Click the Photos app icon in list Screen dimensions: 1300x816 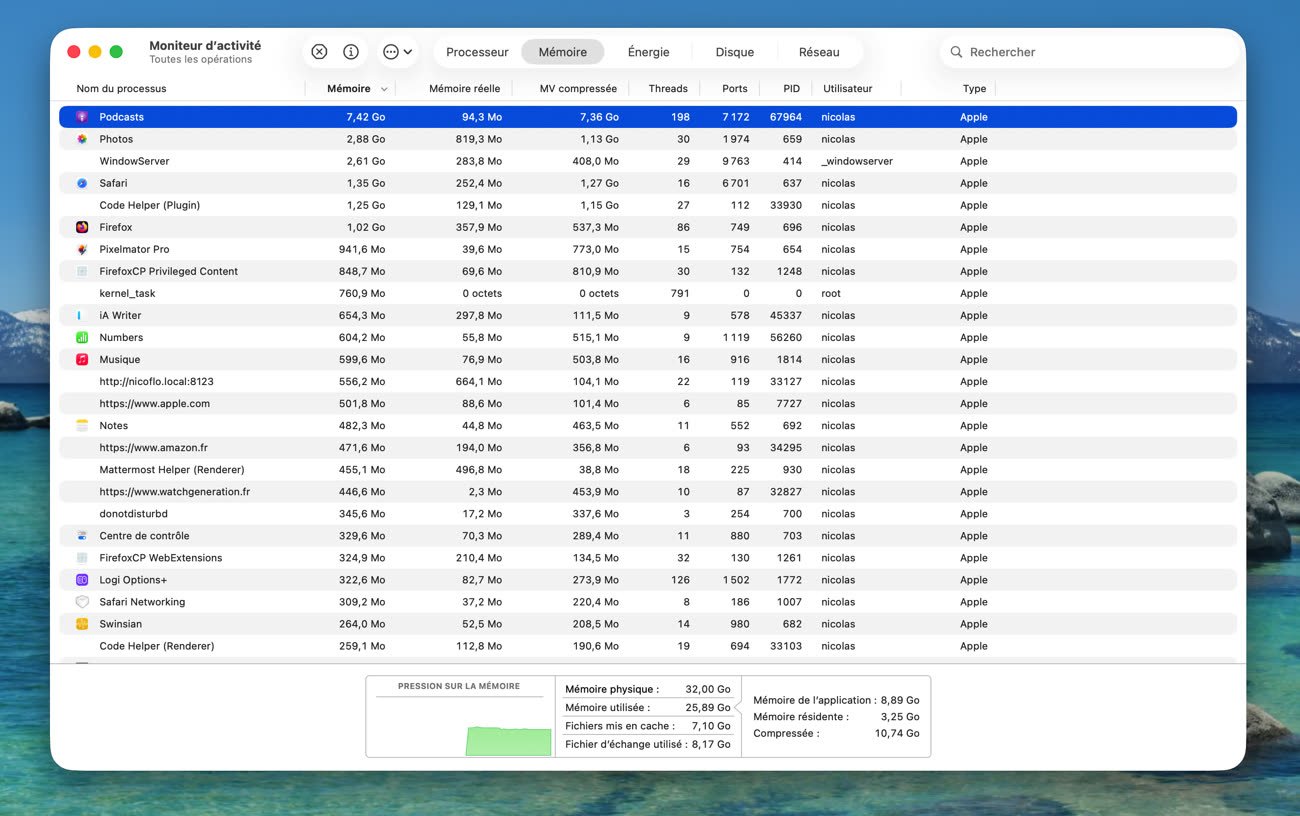82,139
